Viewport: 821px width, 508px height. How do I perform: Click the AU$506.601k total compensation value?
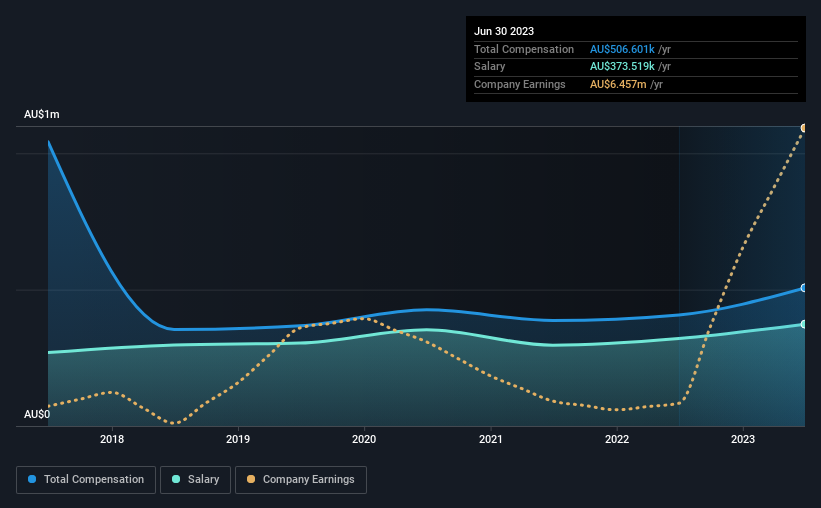pyautogui.click(x=622, y=49)
